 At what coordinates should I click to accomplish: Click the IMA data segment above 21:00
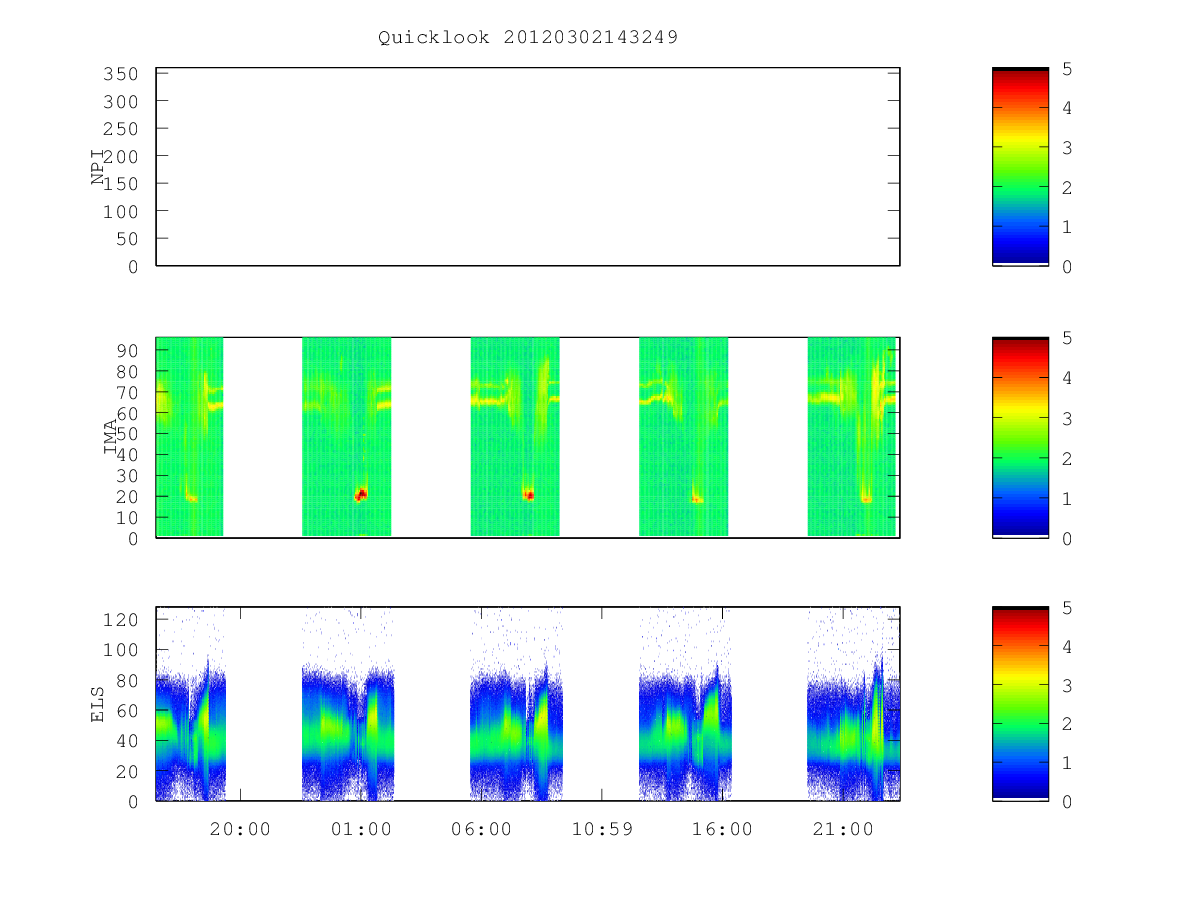(x=852, y=437)
